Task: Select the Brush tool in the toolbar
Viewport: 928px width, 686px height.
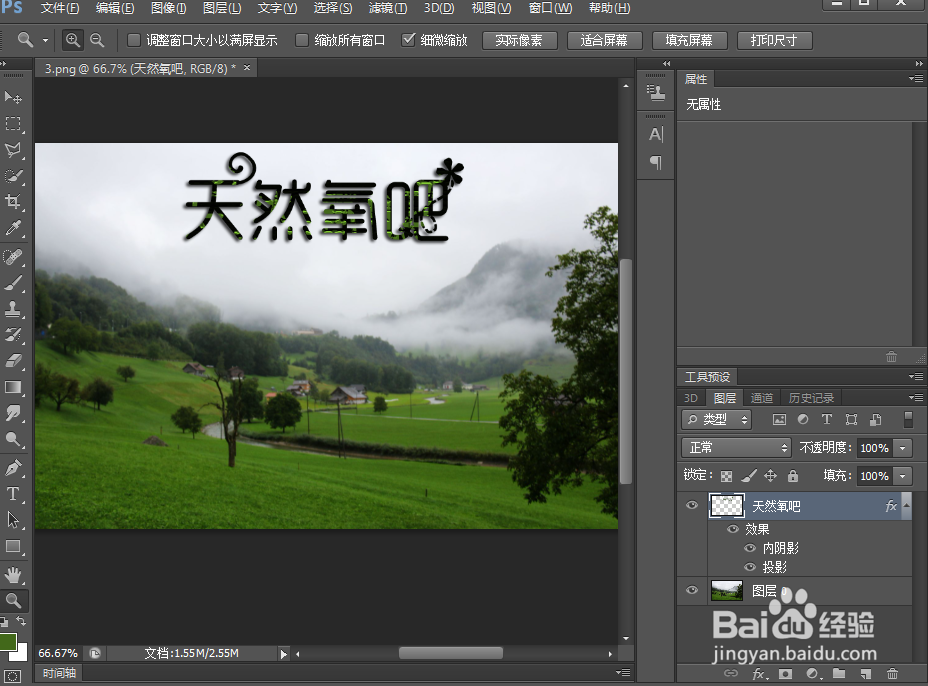Action: click(13, 282)
